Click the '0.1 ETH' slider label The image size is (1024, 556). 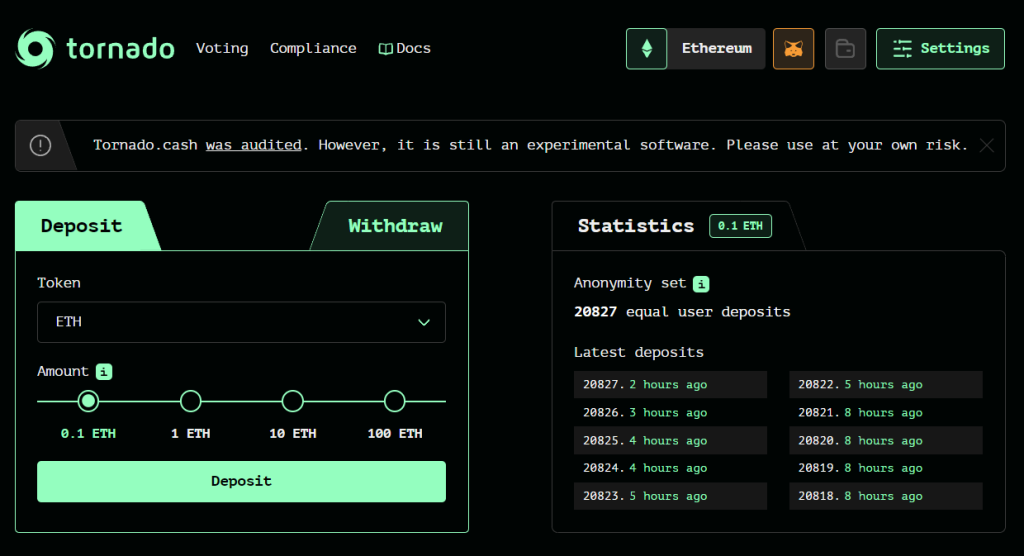[x=88, y=433]
